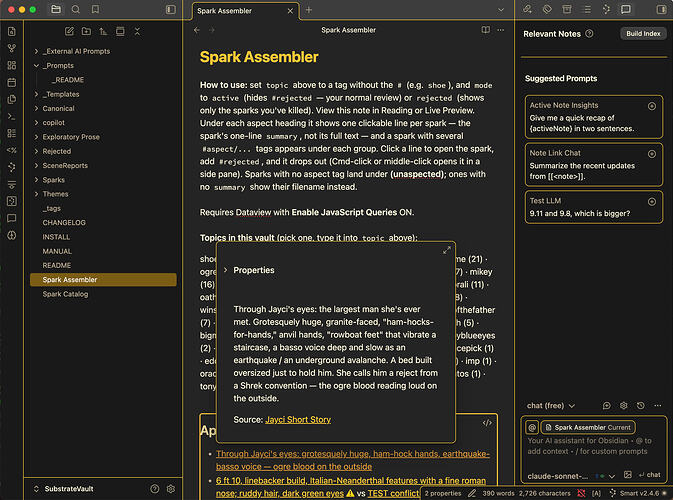Add the Test LLM suggested prompt
The width and height of the screenshot is (673, 500).
click(x=652, y=201)
